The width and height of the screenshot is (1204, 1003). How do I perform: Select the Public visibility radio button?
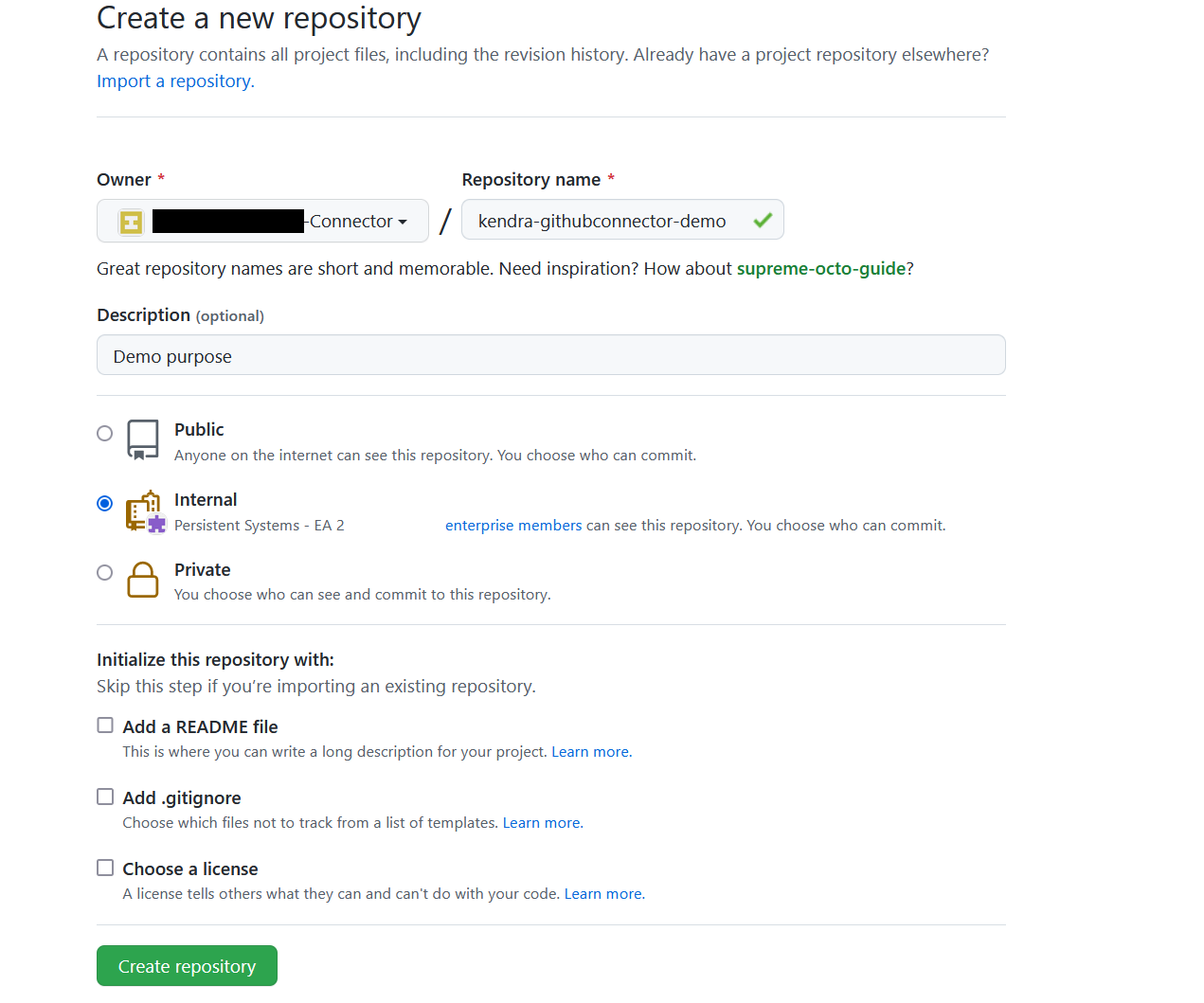pos(105,433)
